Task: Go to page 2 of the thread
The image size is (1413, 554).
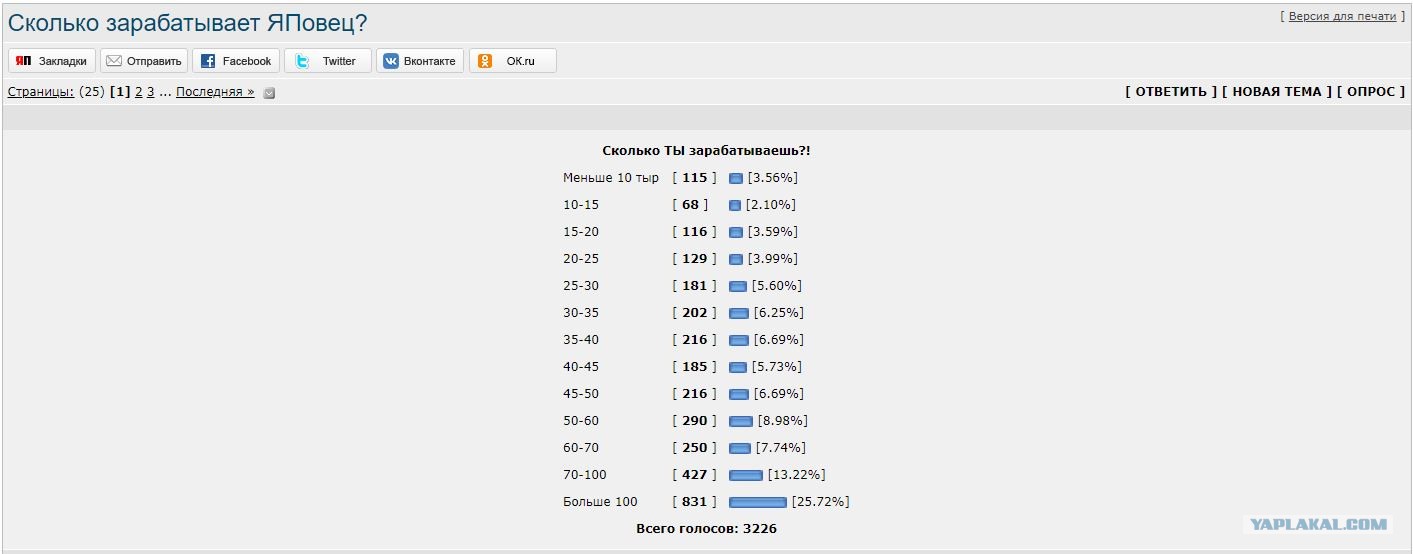Action: [139, 92]
